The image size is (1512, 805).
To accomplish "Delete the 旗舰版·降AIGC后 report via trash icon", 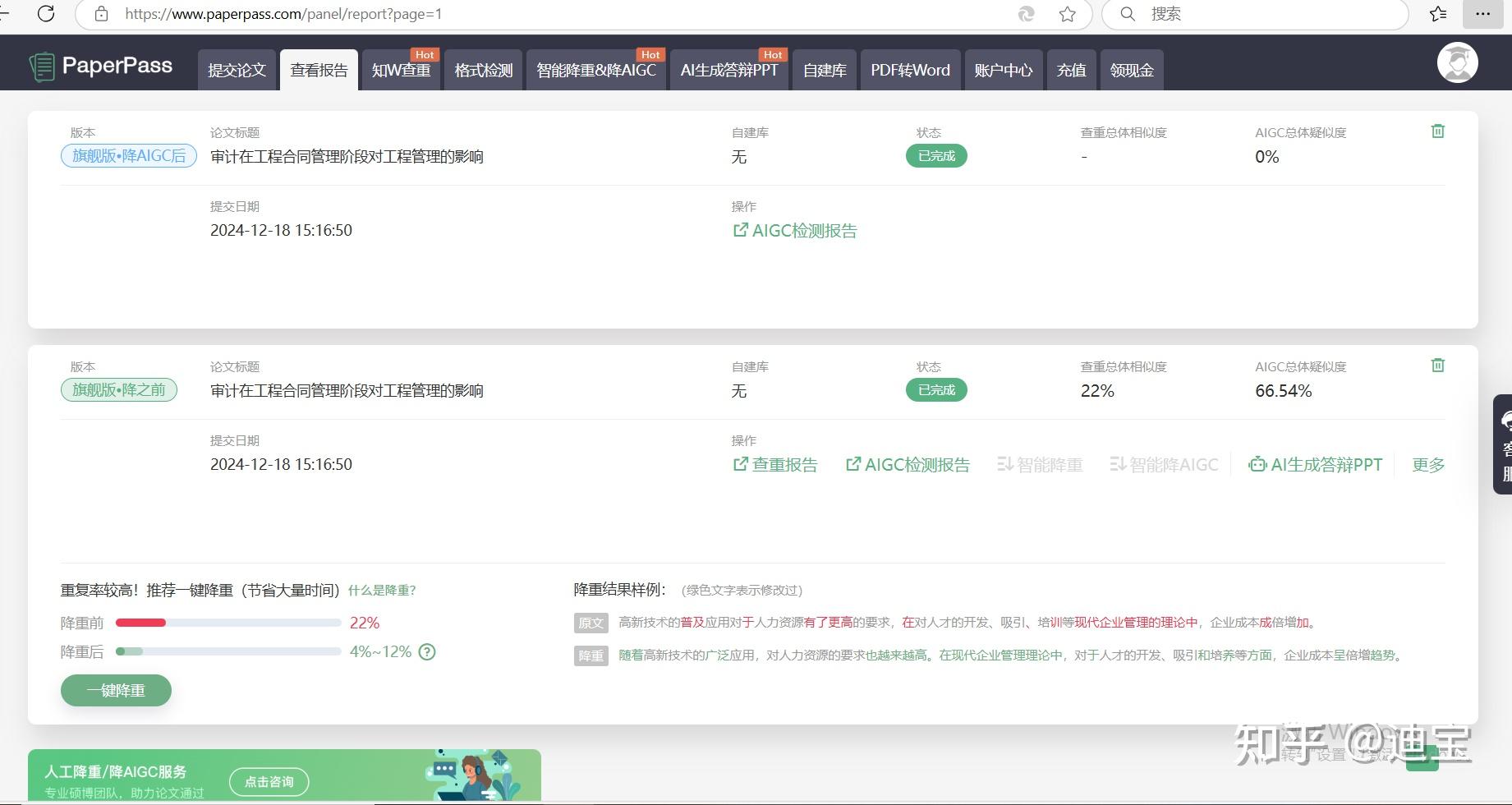I will pyautogui.click(x=1437, y=131).
